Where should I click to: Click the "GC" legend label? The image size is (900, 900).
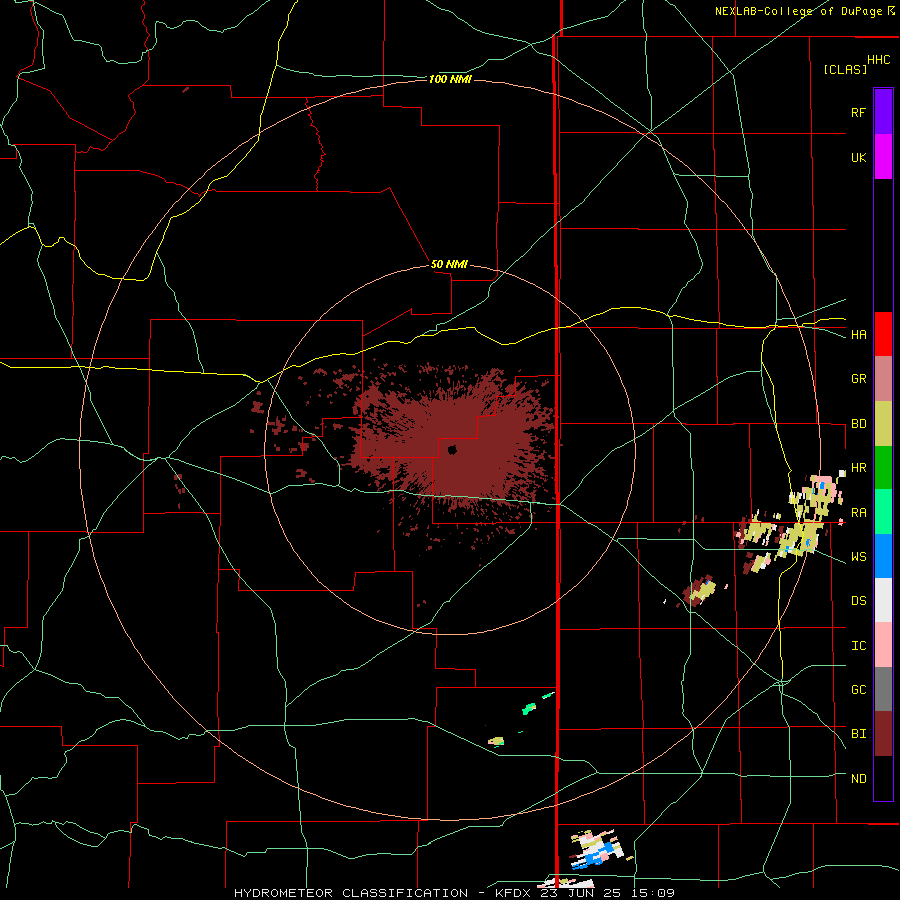coord(858,690)
